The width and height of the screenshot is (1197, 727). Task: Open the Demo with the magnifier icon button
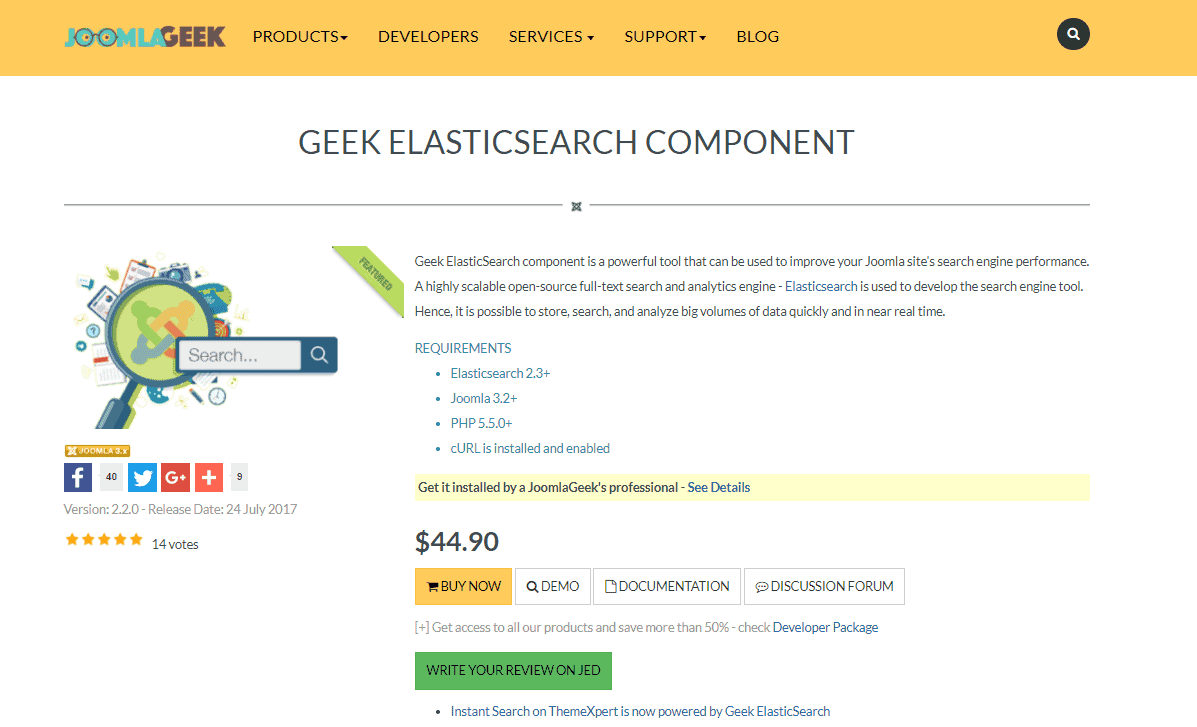(x=552, y=586)
